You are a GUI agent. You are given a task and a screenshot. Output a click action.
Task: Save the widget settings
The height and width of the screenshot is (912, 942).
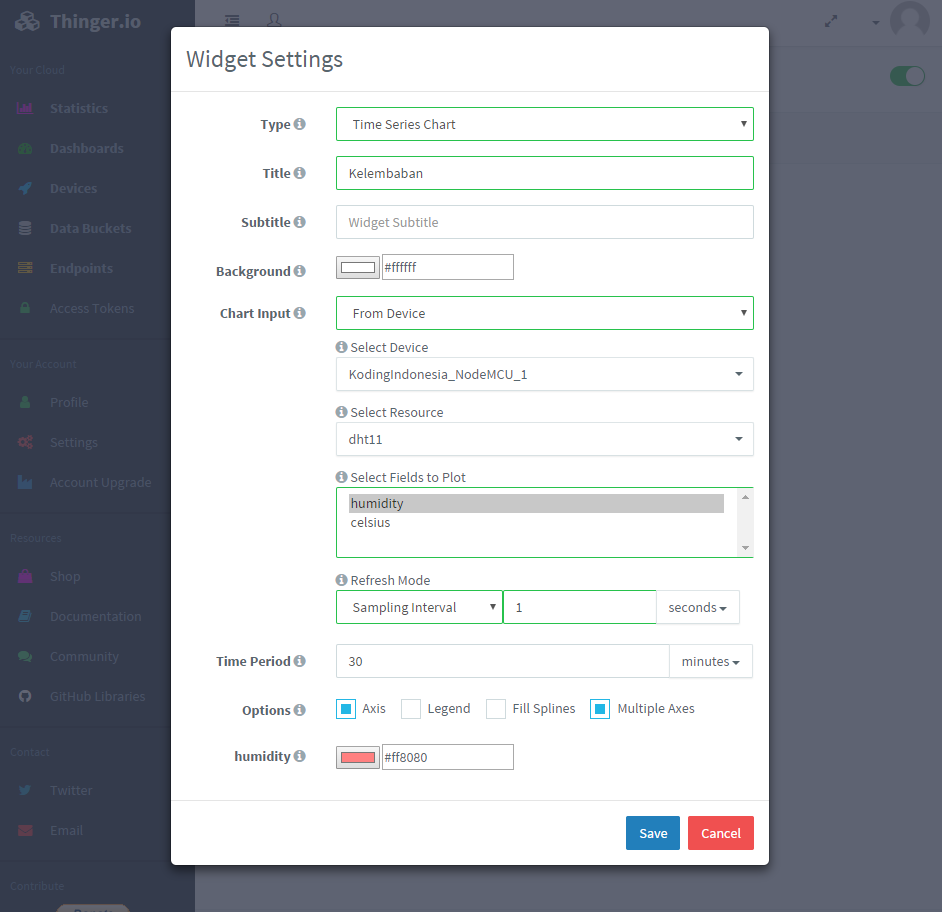point(652,833)
